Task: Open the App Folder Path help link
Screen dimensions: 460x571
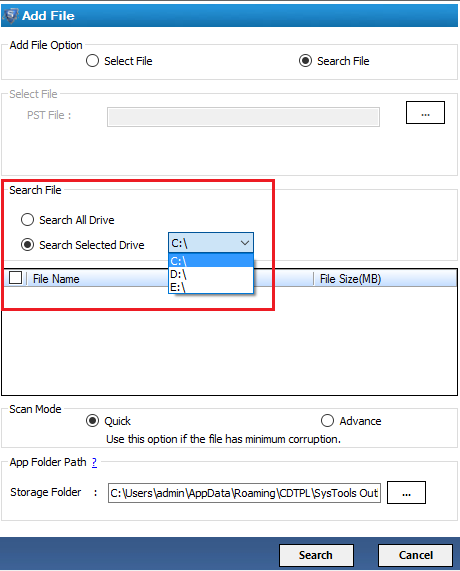Action: (94, 462)
